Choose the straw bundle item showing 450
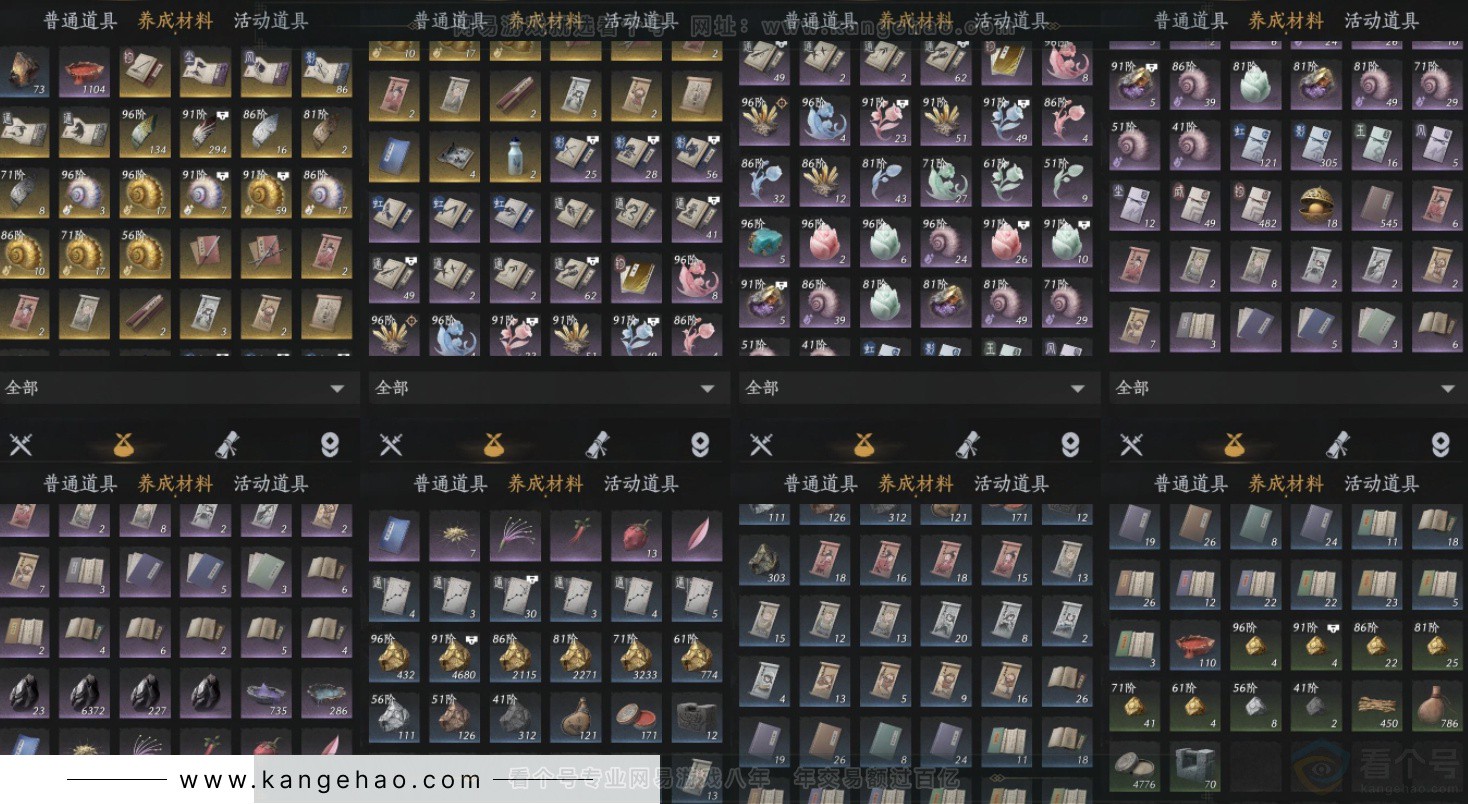This screenshot has width=1468, height=804. pyautogui.click(x=1377, y=704)
